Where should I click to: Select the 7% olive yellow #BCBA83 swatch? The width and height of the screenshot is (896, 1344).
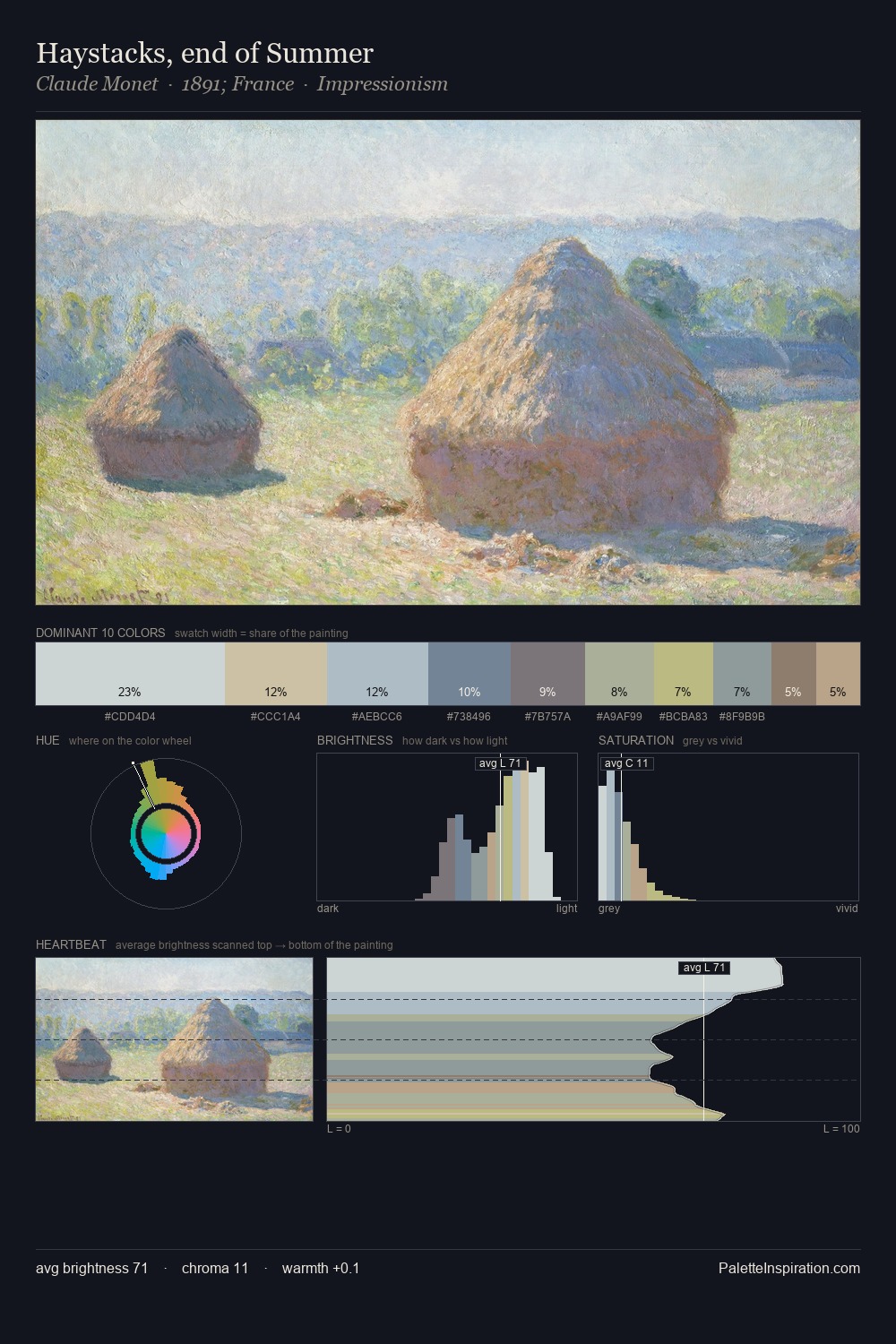tap(684, 674)
